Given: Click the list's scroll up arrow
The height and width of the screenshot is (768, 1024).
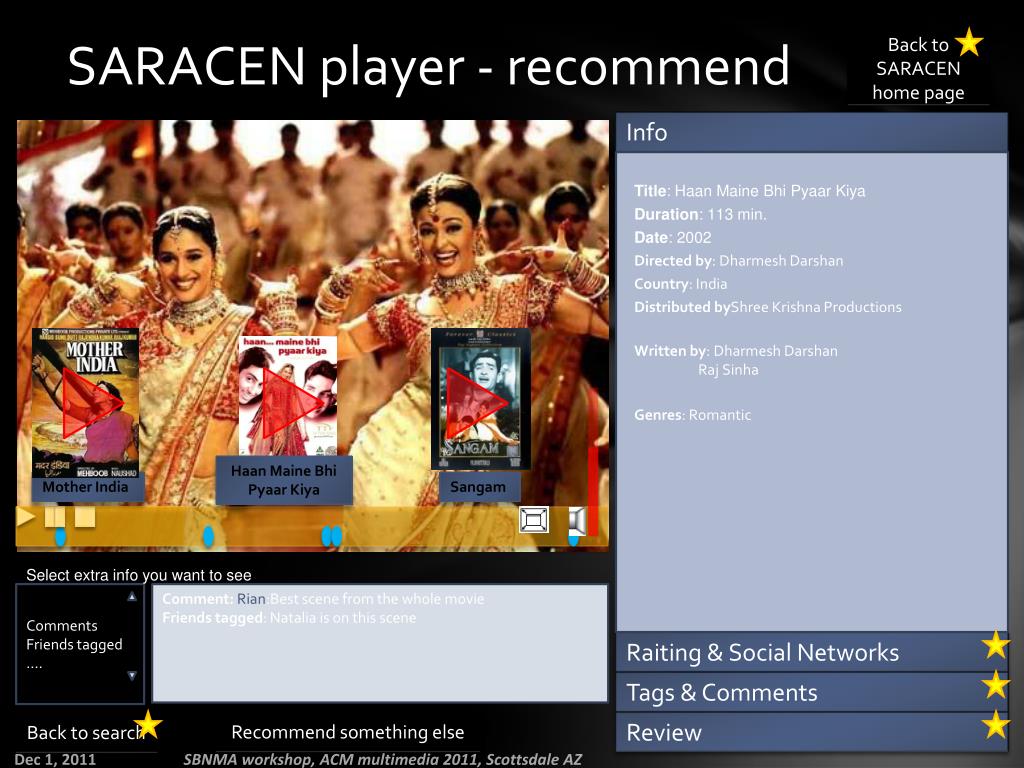Looking at the screenshot, I should 132,596.
